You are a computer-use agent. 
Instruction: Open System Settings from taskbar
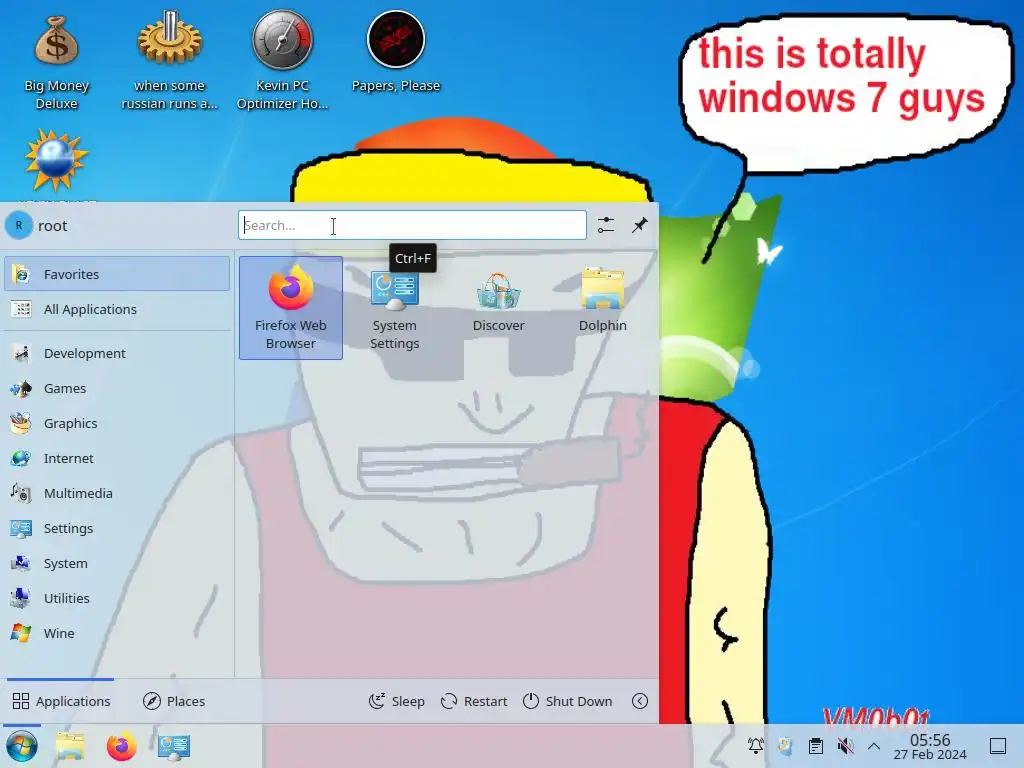click(x=174, y=746)
